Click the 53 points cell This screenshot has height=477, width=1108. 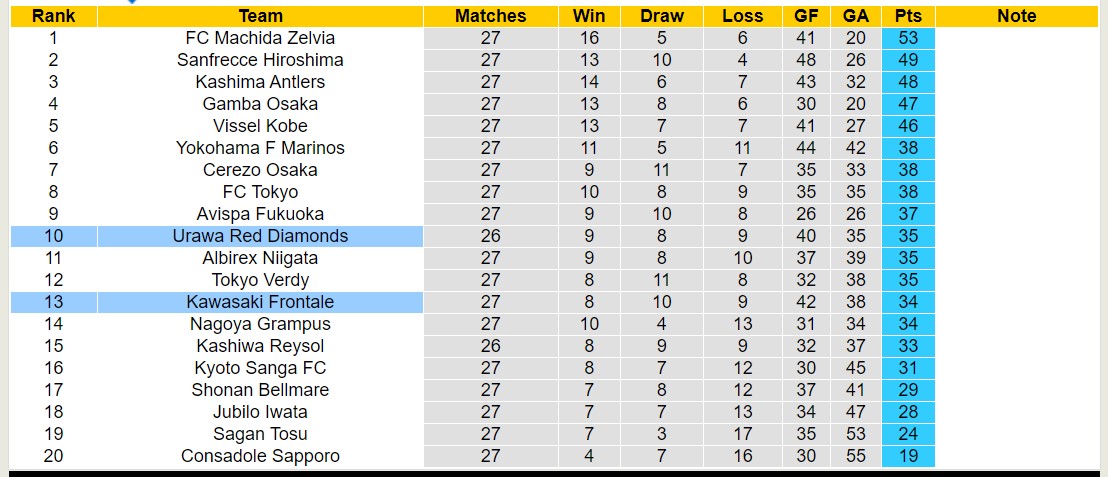(908, 38)
